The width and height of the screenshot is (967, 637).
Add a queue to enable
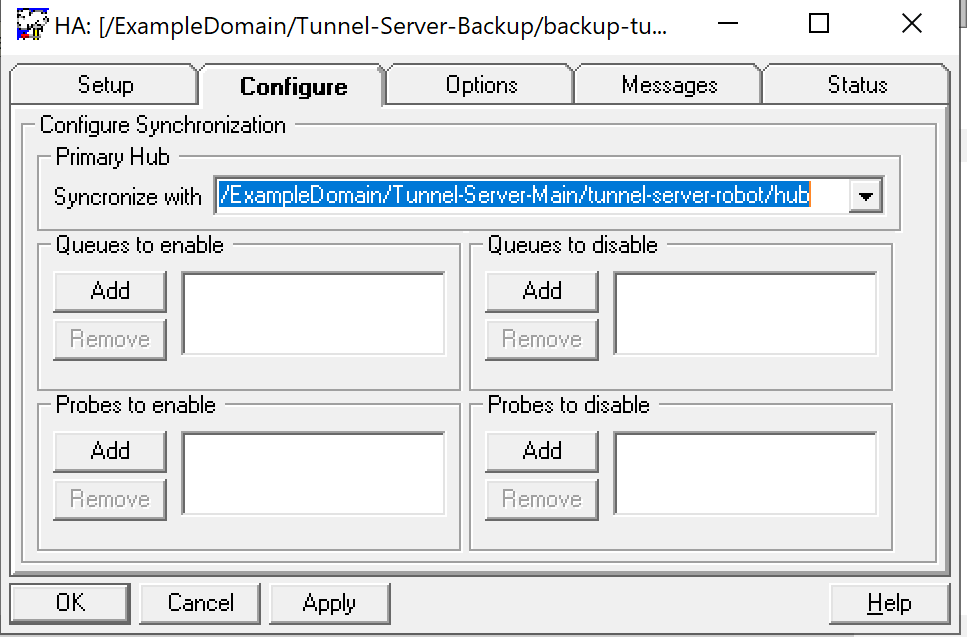[x=110, y=291]
